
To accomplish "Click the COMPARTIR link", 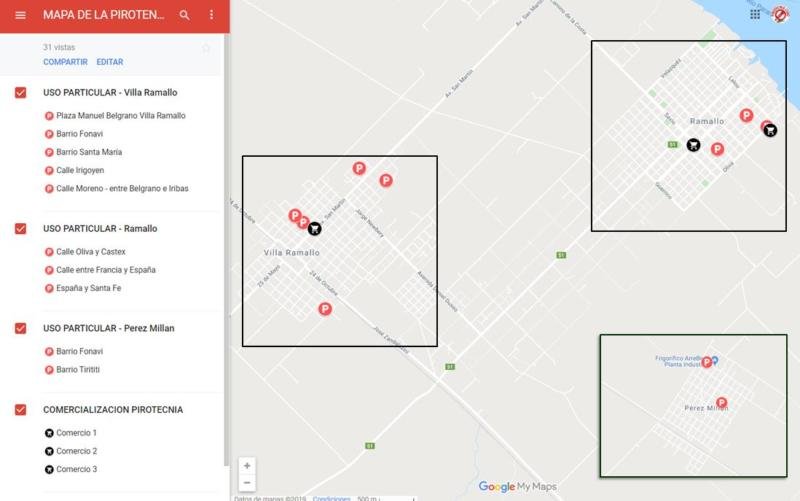I will (65, 62).
